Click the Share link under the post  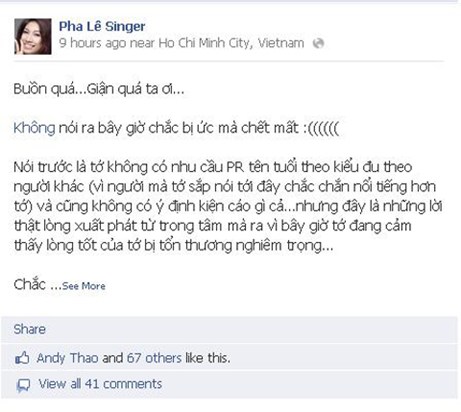[29, 329]
